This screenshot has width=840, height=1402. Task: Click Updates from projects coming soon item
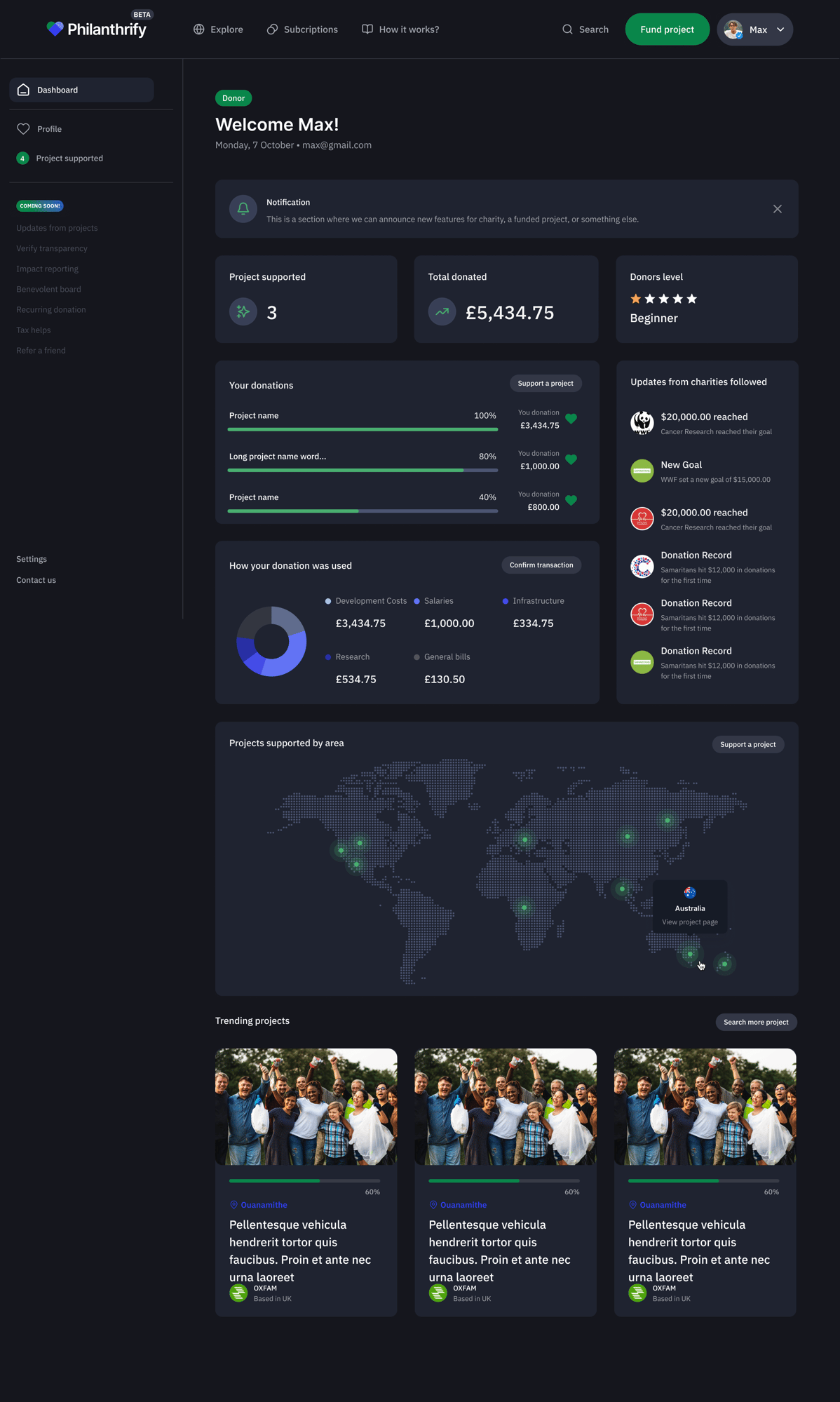click(x=57, y=228)
